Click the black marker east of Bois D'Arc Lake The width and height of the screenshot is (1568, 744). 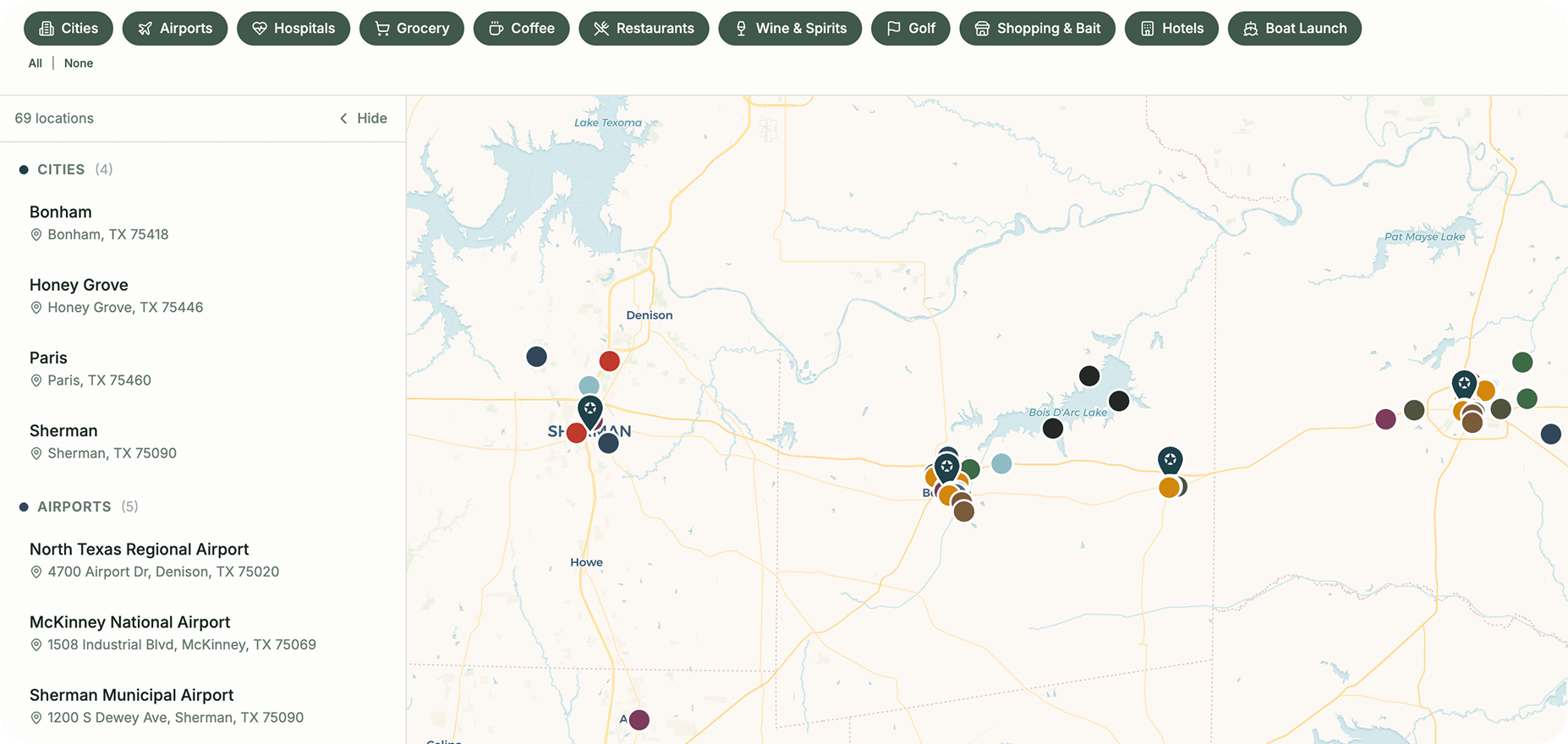click(x=1119, y=401)
